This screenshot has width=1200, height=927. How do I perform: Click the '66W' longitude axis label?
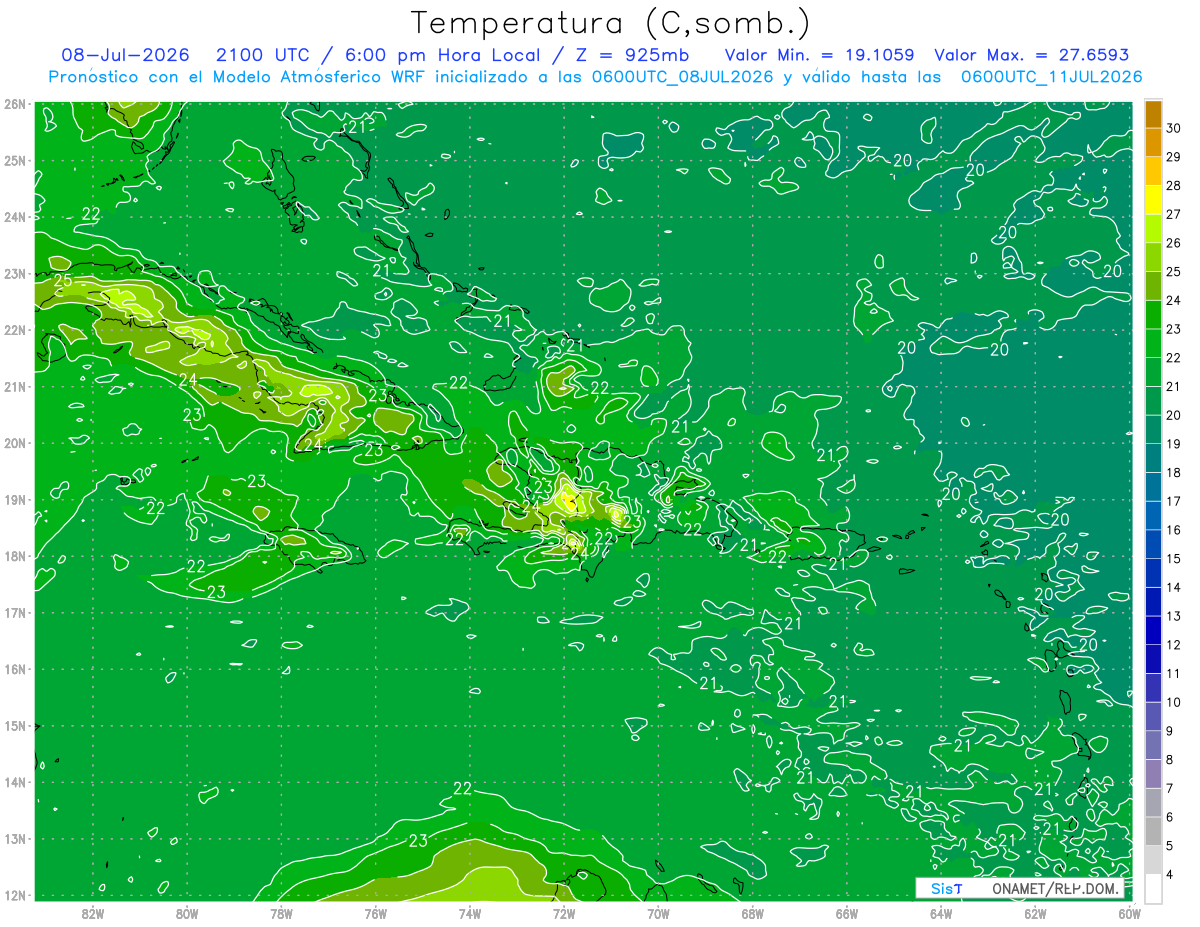click(x=846, y=913)
